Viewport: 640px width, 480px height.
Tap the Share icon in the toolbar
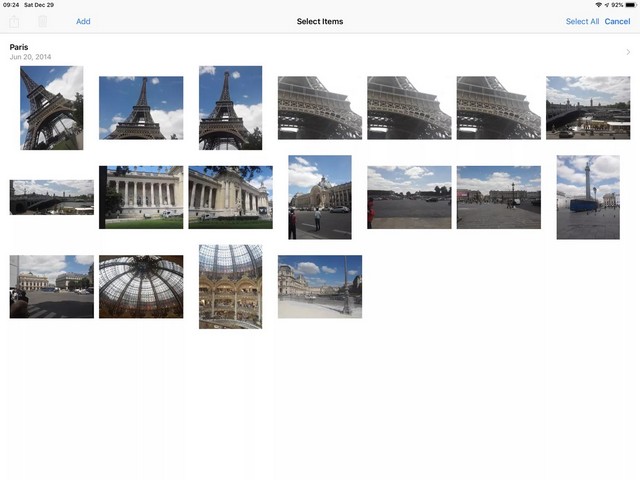pos(14,21)
